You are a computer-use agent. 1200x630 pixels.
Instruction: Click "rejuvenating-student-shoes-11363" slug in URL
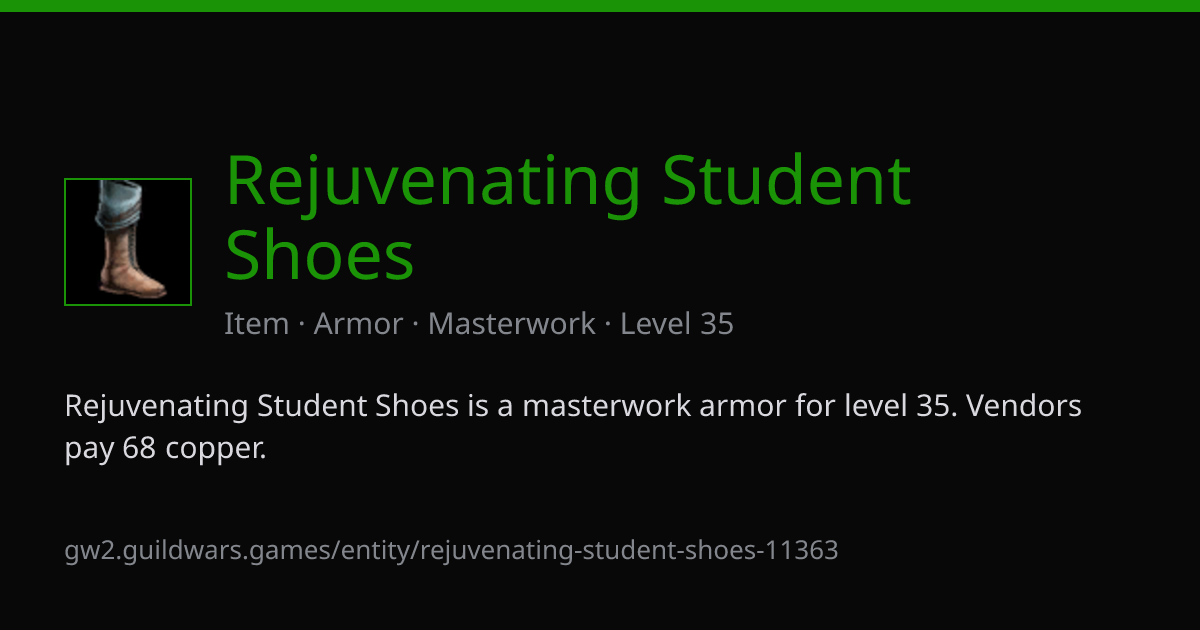630,550
